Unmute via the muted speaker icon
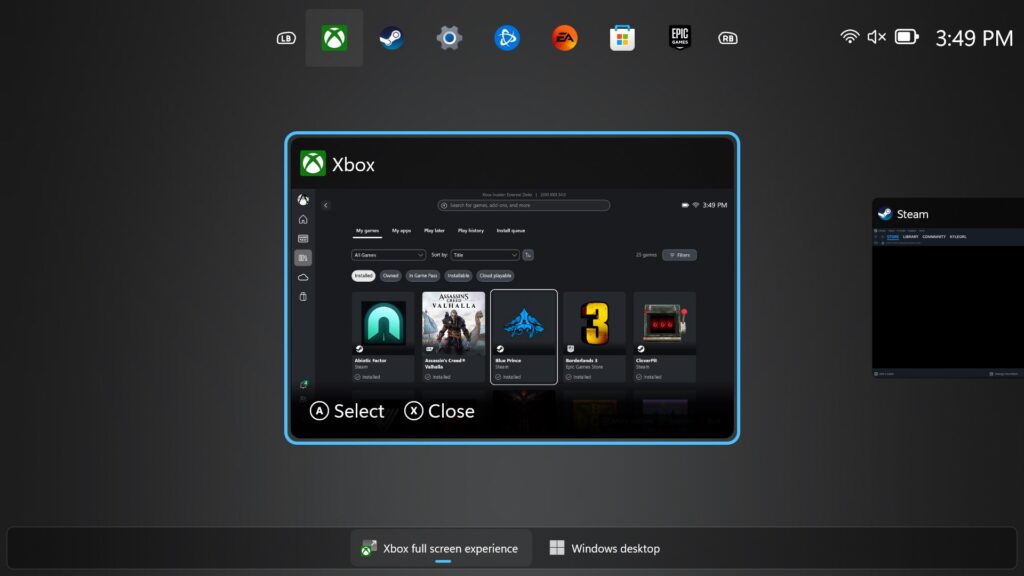Viewport: 1024px width, 576px height. [x=877, y=37]
